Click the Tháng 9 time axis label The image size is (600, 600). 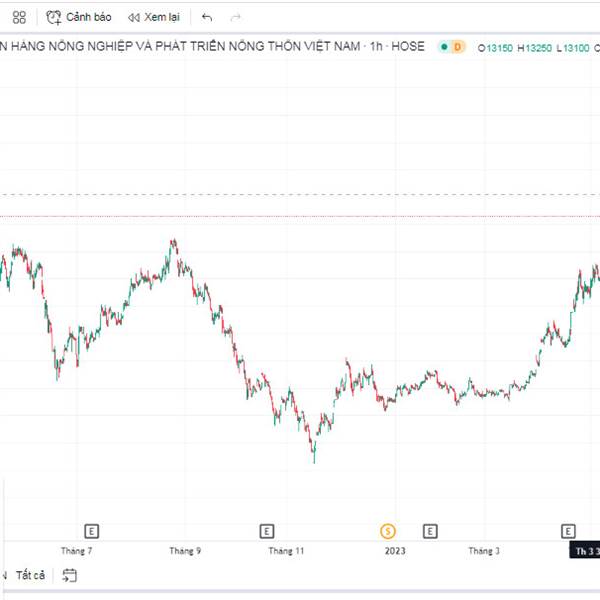pos(185,551)
